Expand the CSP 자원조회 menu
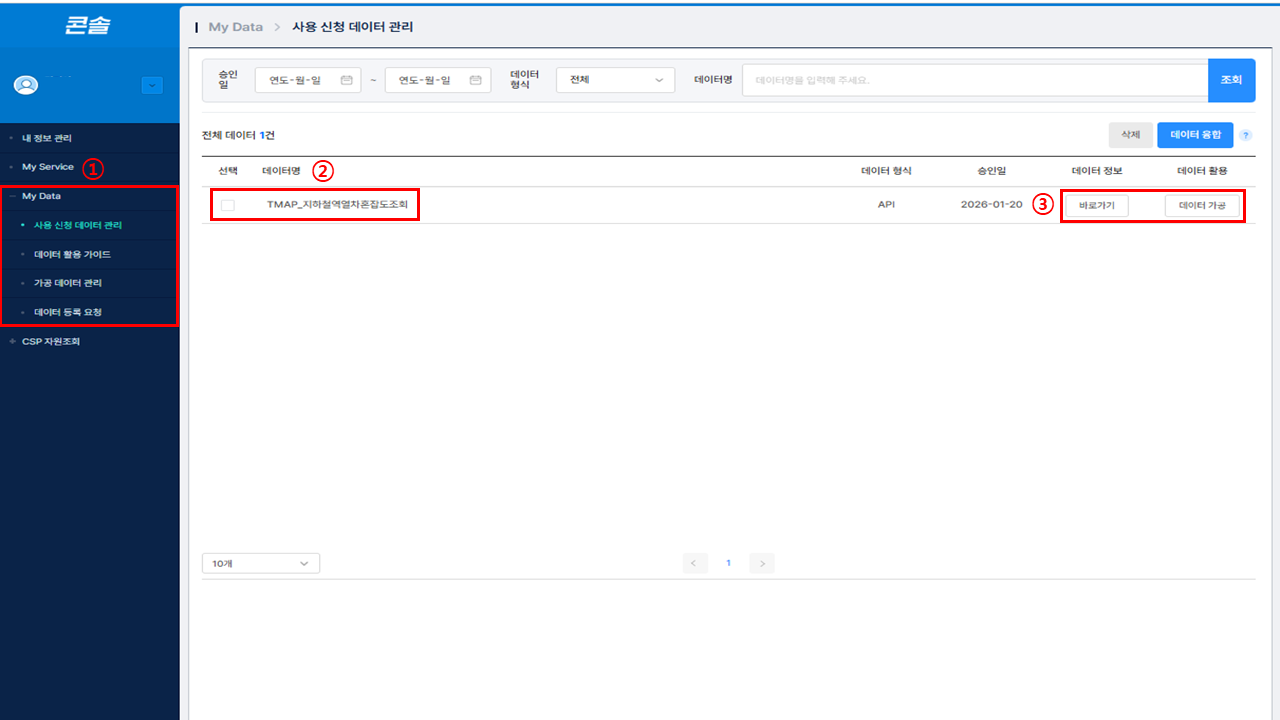Viewport: 1280px width, 720px height. (x=50, y=341)
